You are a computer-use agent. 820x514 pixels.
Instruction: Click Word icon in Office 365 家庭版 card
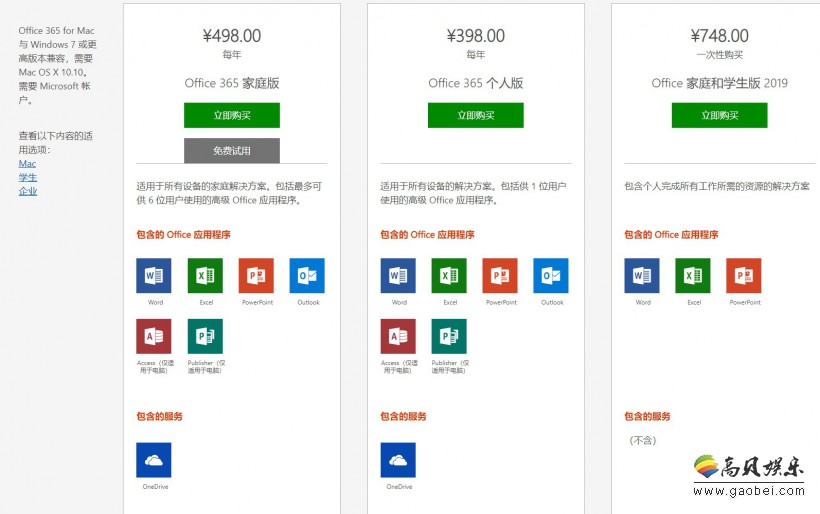(154, 276)
